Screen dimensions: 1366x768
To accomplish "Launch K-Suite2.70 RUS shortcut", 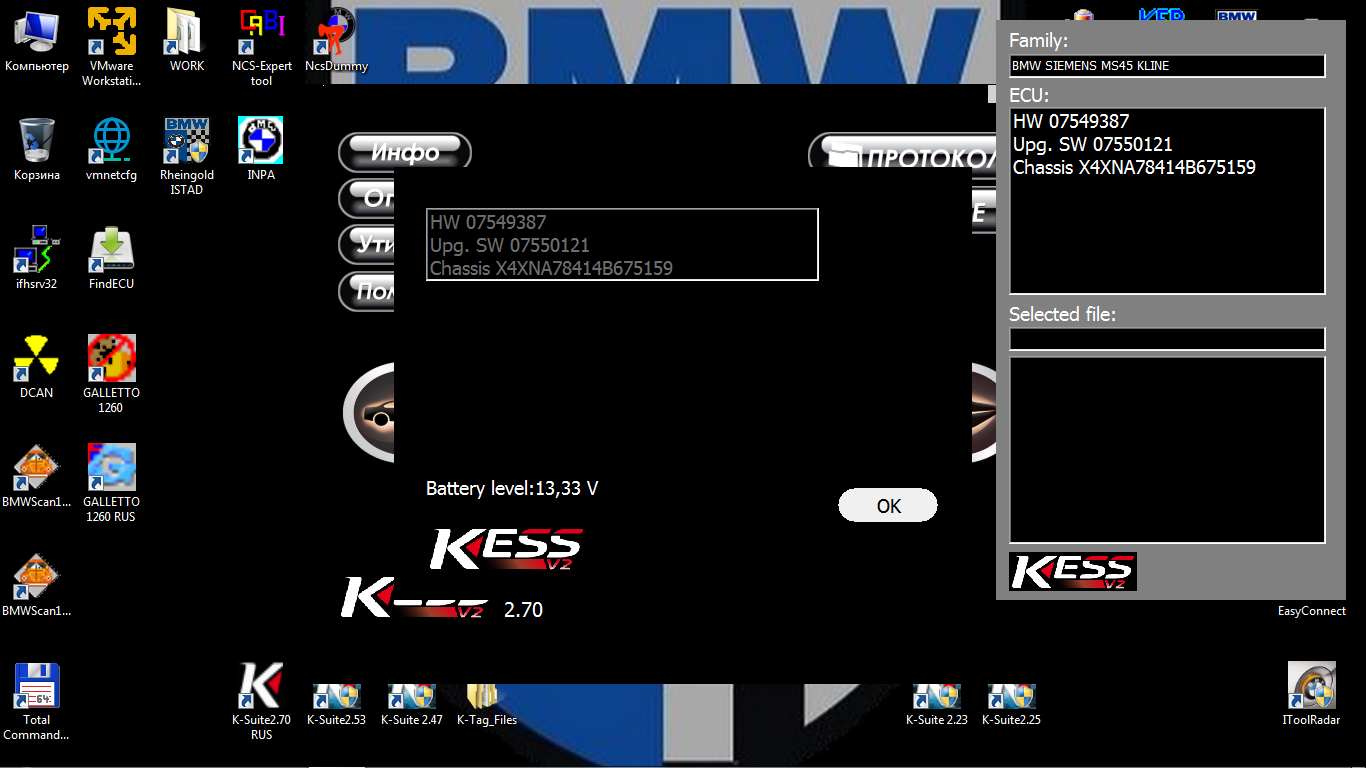I will point(260,687).
